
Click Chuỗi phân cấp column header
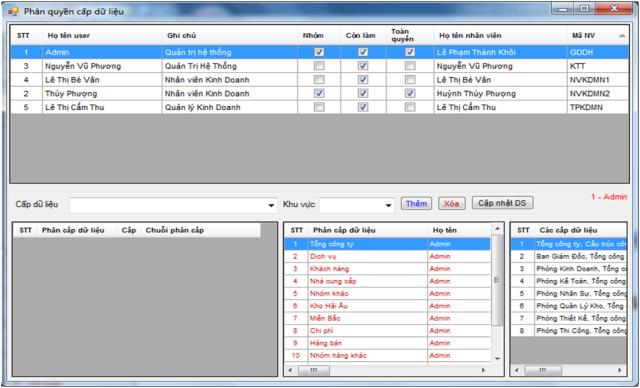click(x=201, y=230)
